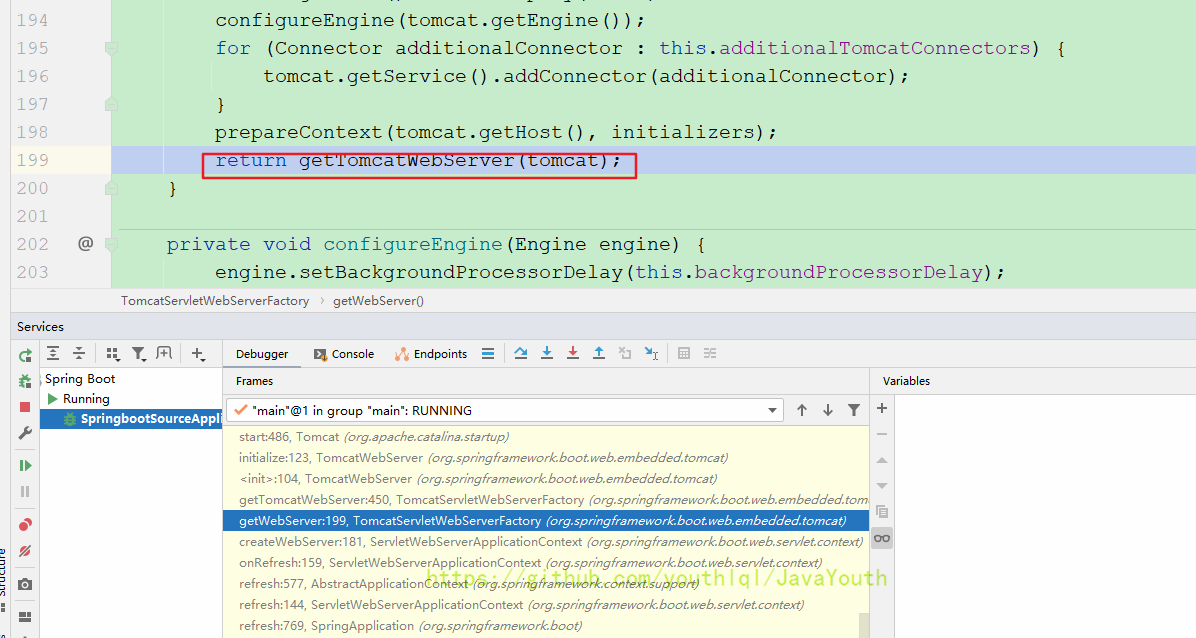Toggle Mute Breakpoints in the debug sidebar
1196x638 pixels.
point(25,551)
